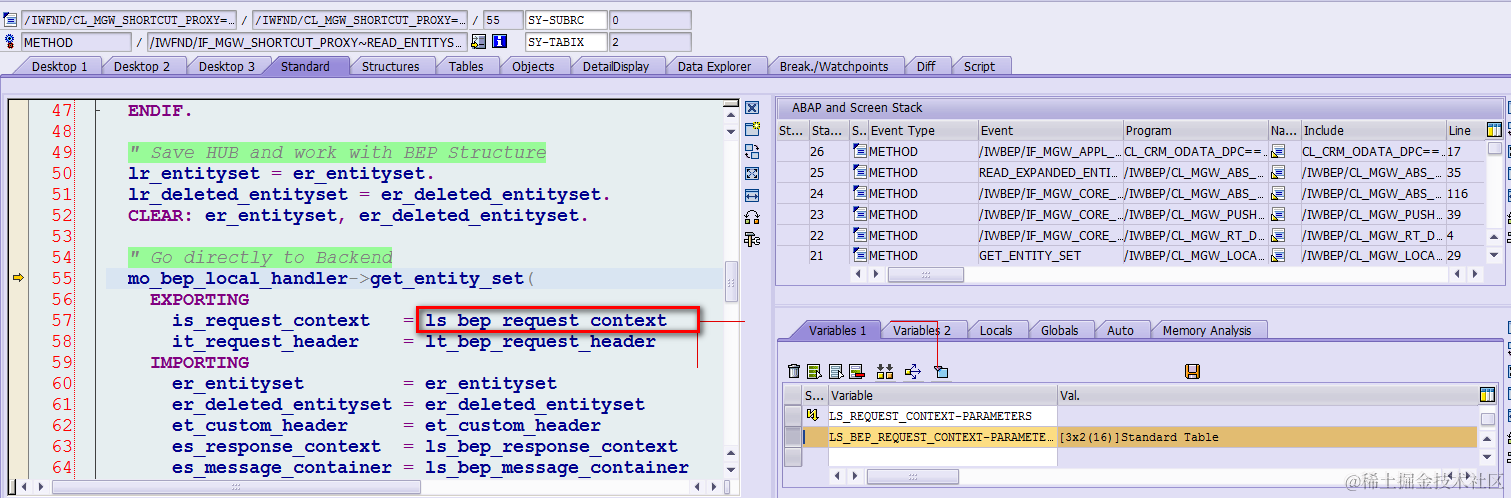Click ls_bep_request_context in code line 57
Screen dimensions: 1511x498
coord(546,320)
